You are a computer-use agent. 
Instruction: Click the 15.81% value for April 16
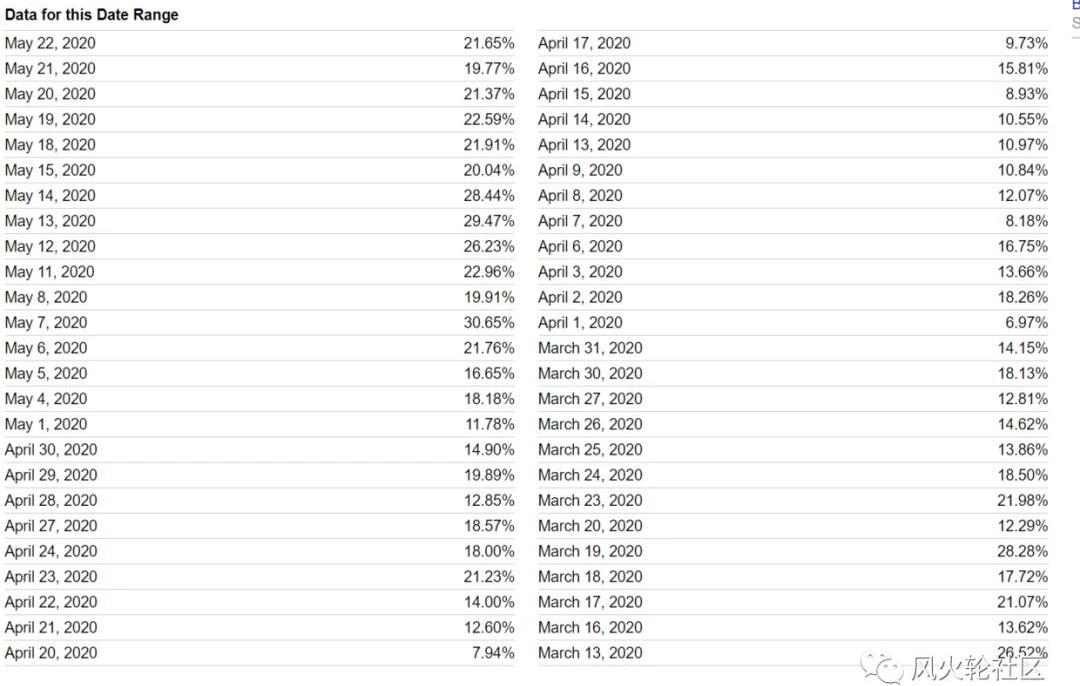tap(1022, 69)
